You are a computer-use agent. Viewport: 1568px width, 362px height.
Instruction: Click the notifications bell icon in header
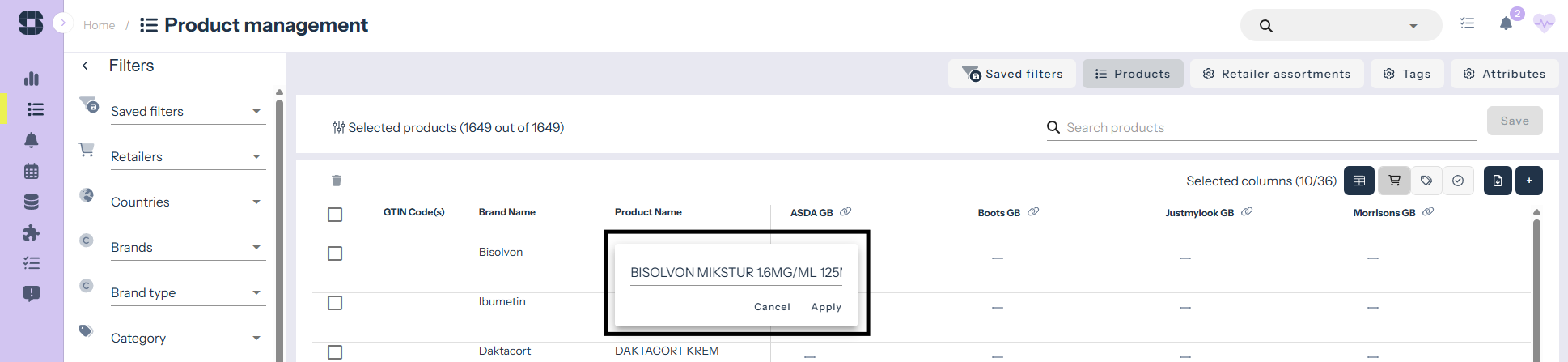pos(1505,23)
